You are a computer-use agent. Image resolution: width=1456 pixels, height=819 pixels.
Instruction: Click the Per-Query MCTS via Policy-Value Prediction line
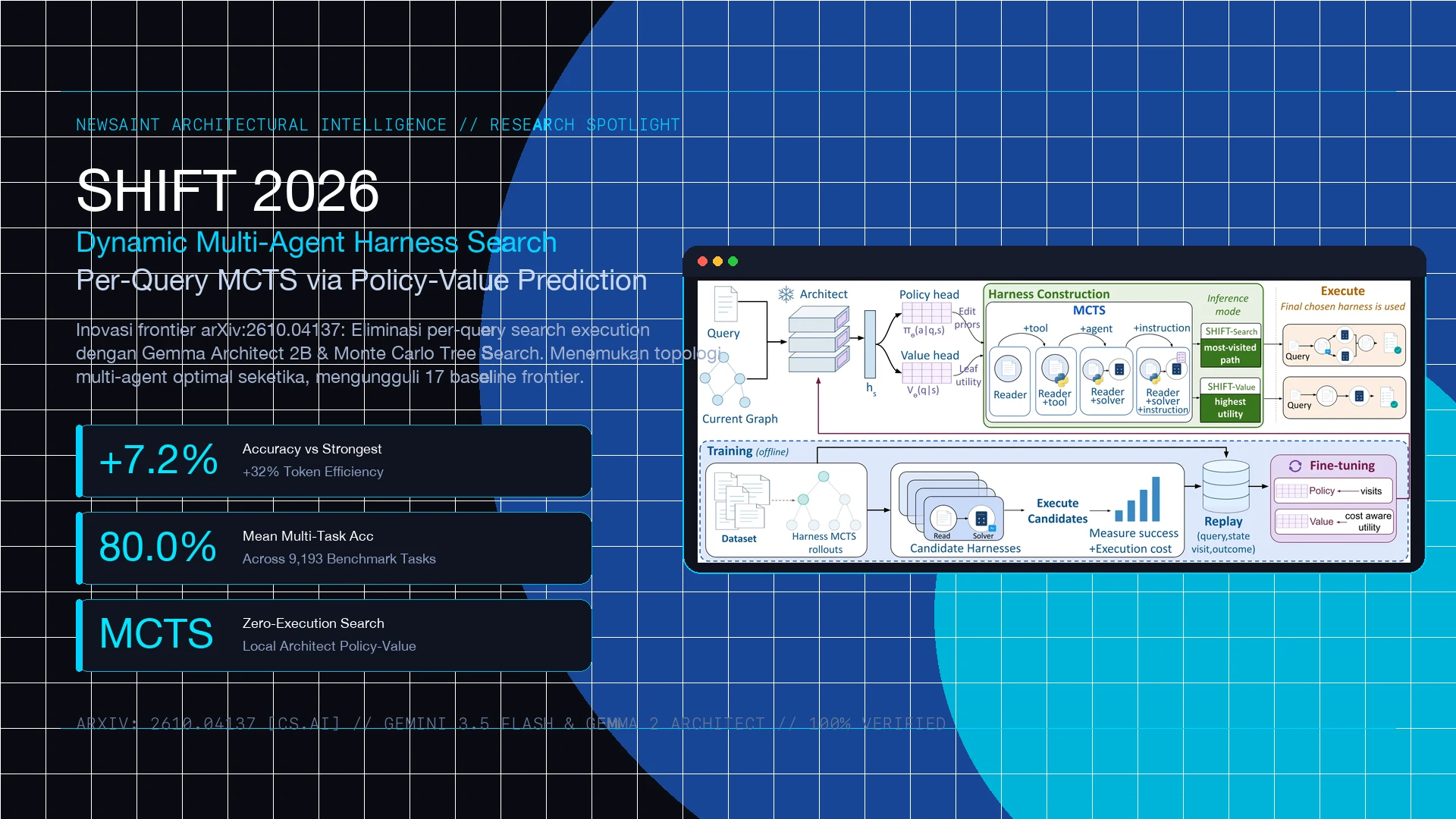click(361, 281)
